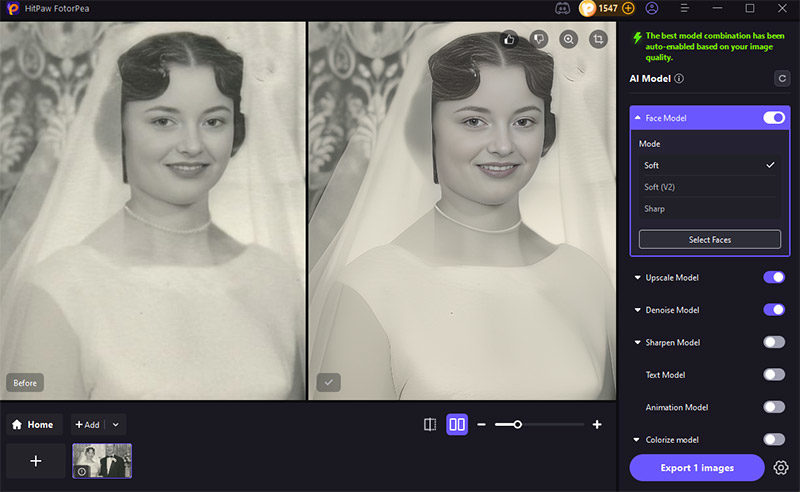This screenshot has width=800, height=492.
Task: Enable the Sharpen Model toggle
Action: point(774,342)
